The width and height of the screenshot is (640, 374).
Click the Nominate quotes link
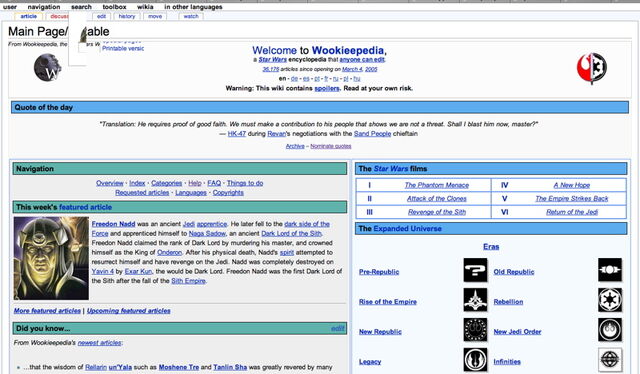click(x=331, y=146)
